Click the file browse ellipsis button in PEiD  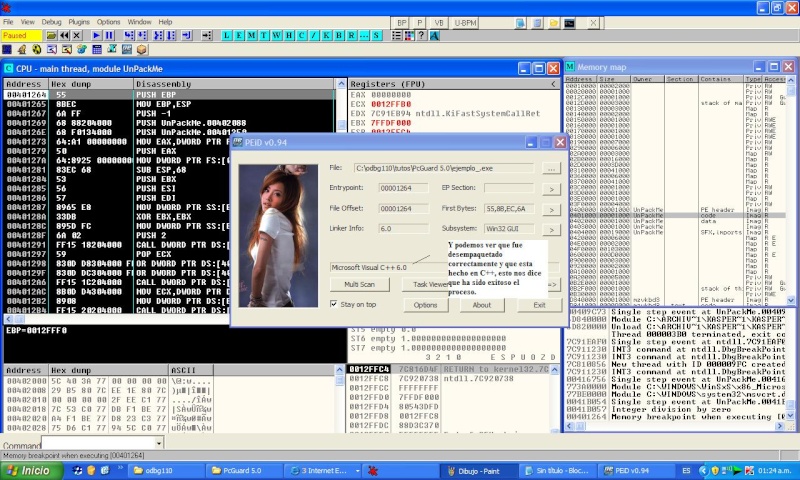coord(551,168)
